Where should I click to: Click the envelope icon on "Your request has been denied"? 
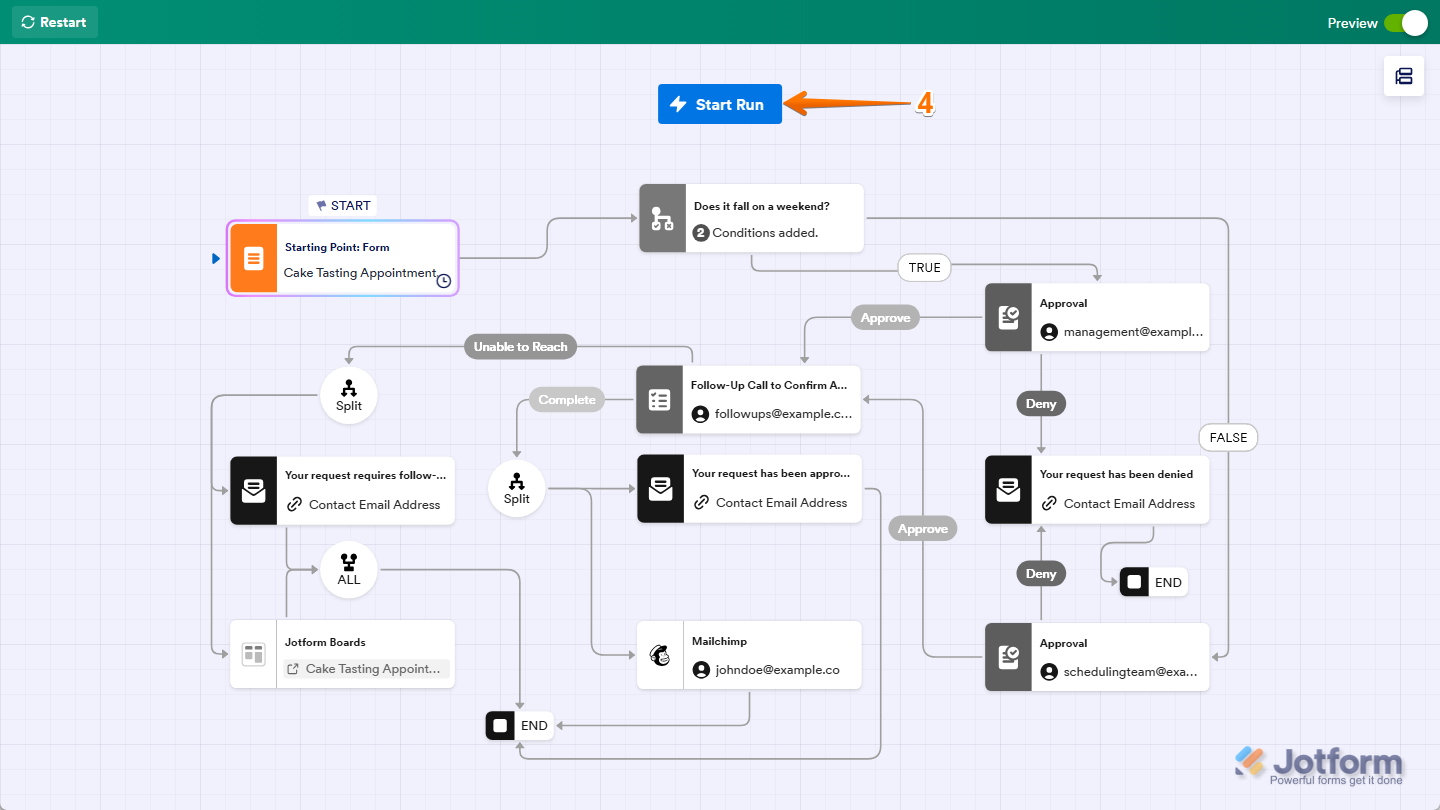(x=1008, y=489)
